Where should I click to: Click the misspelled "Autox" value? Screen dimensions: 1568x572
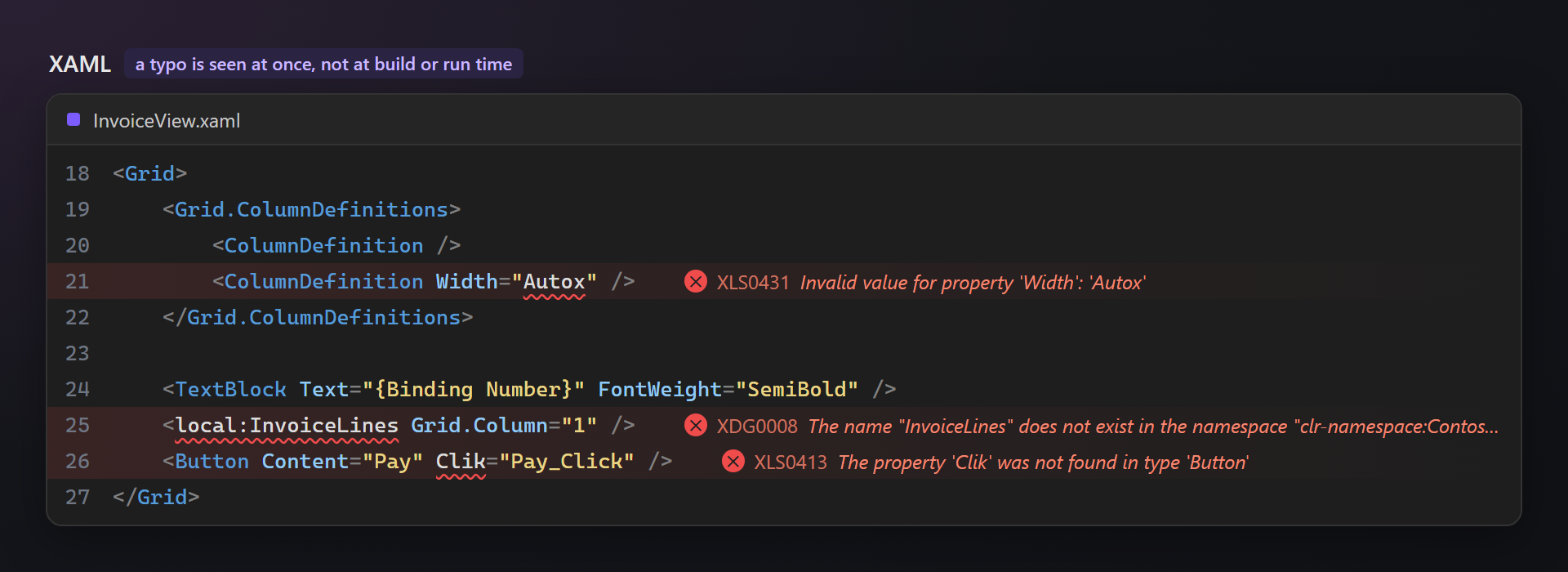click(554, 282)
